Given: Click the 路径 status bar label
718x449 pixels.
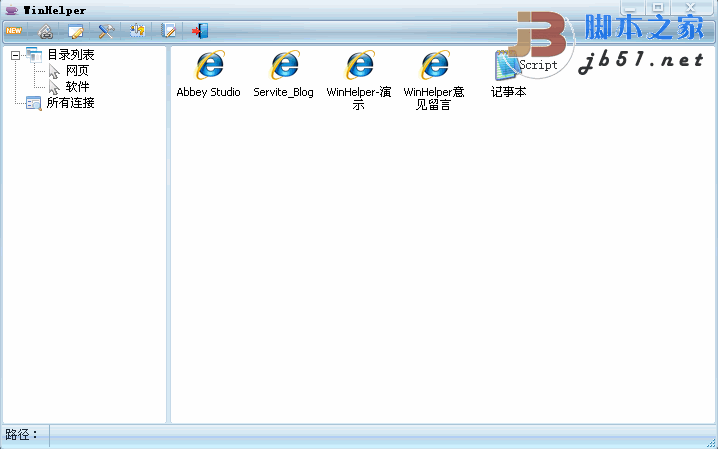Looking at the screenshot, I should click(x=21, y=434).
